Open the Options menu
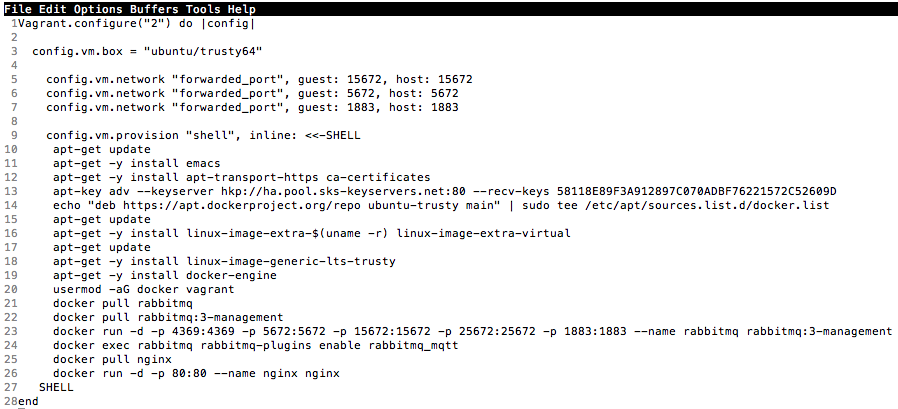The image size is (898, 409). click(x=98, y=10)
